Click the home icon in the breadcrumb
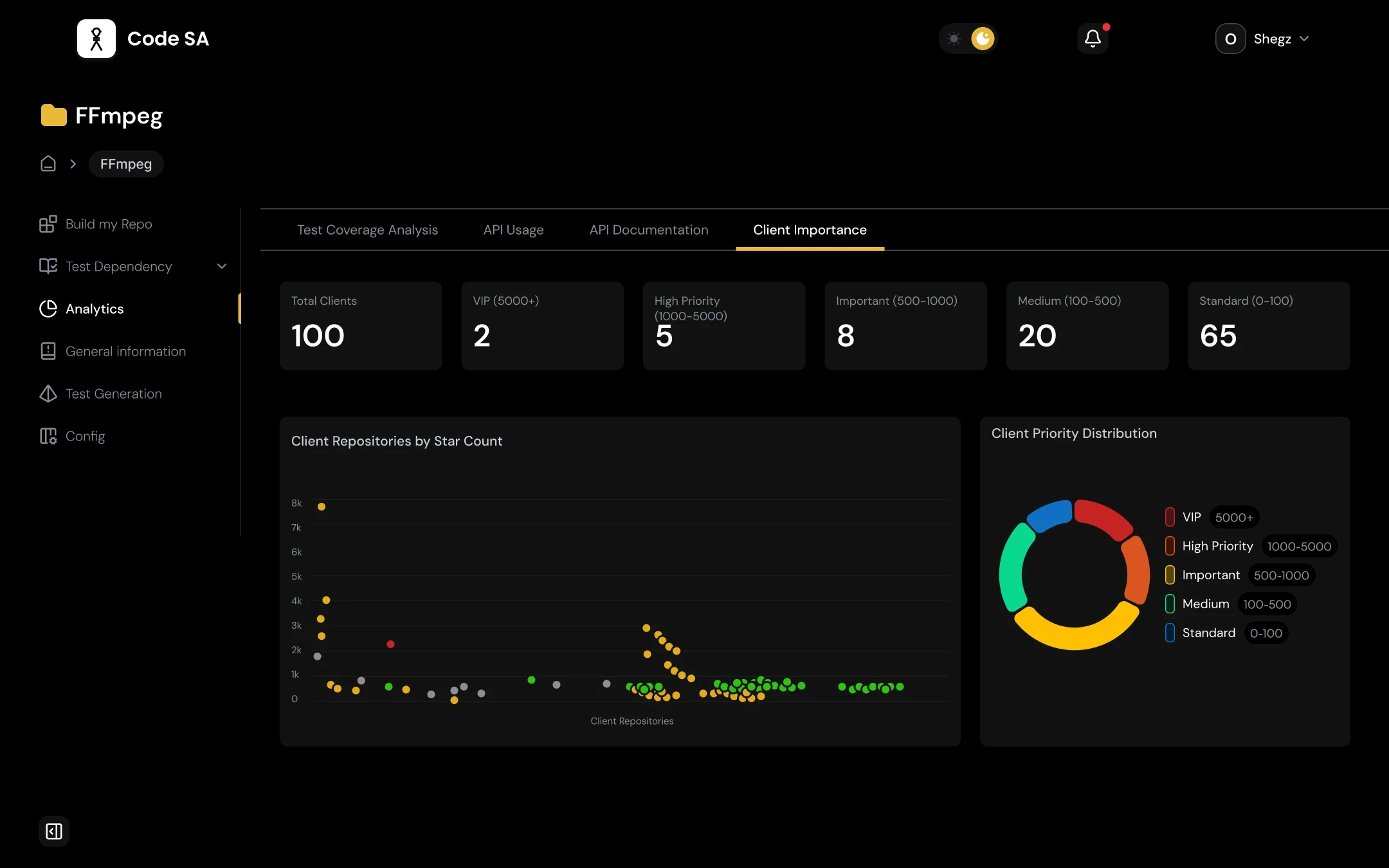Image resolution: width=1389 pixels, height=868 pixels. 48,163
